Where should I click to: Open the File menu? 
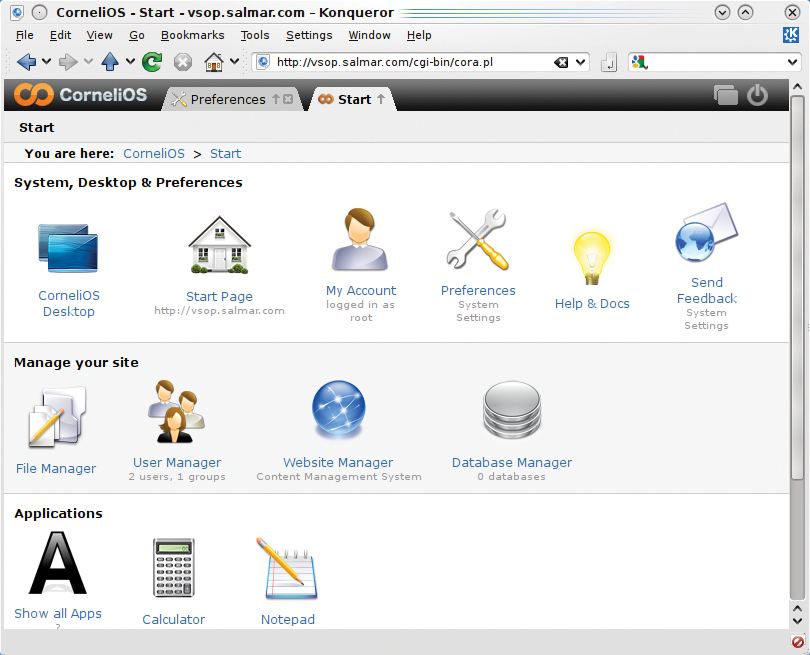coord(25,35)
